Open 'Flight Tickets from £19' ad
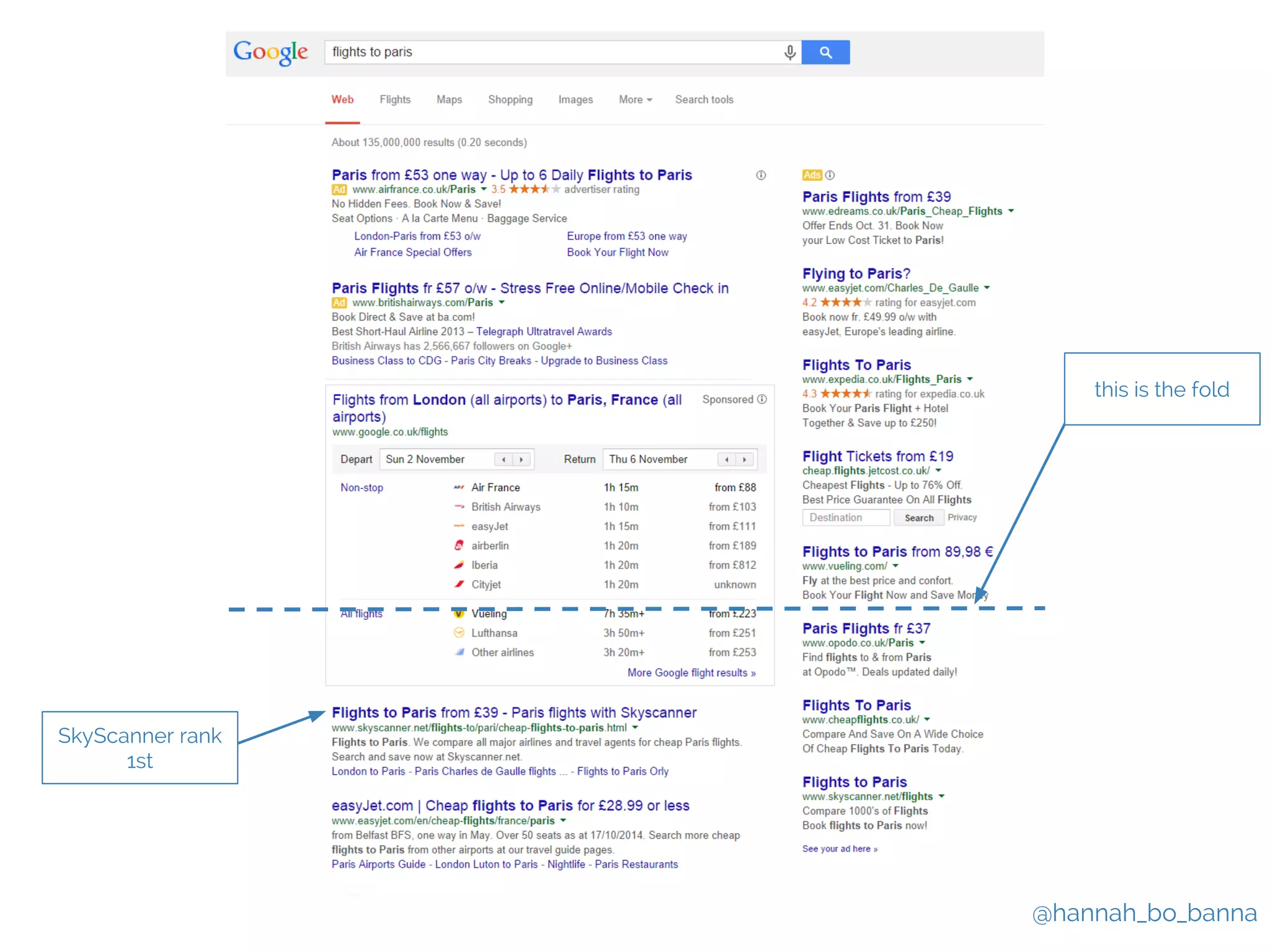Viewport: 1270px width, 952px height. (x=877, y=456)
